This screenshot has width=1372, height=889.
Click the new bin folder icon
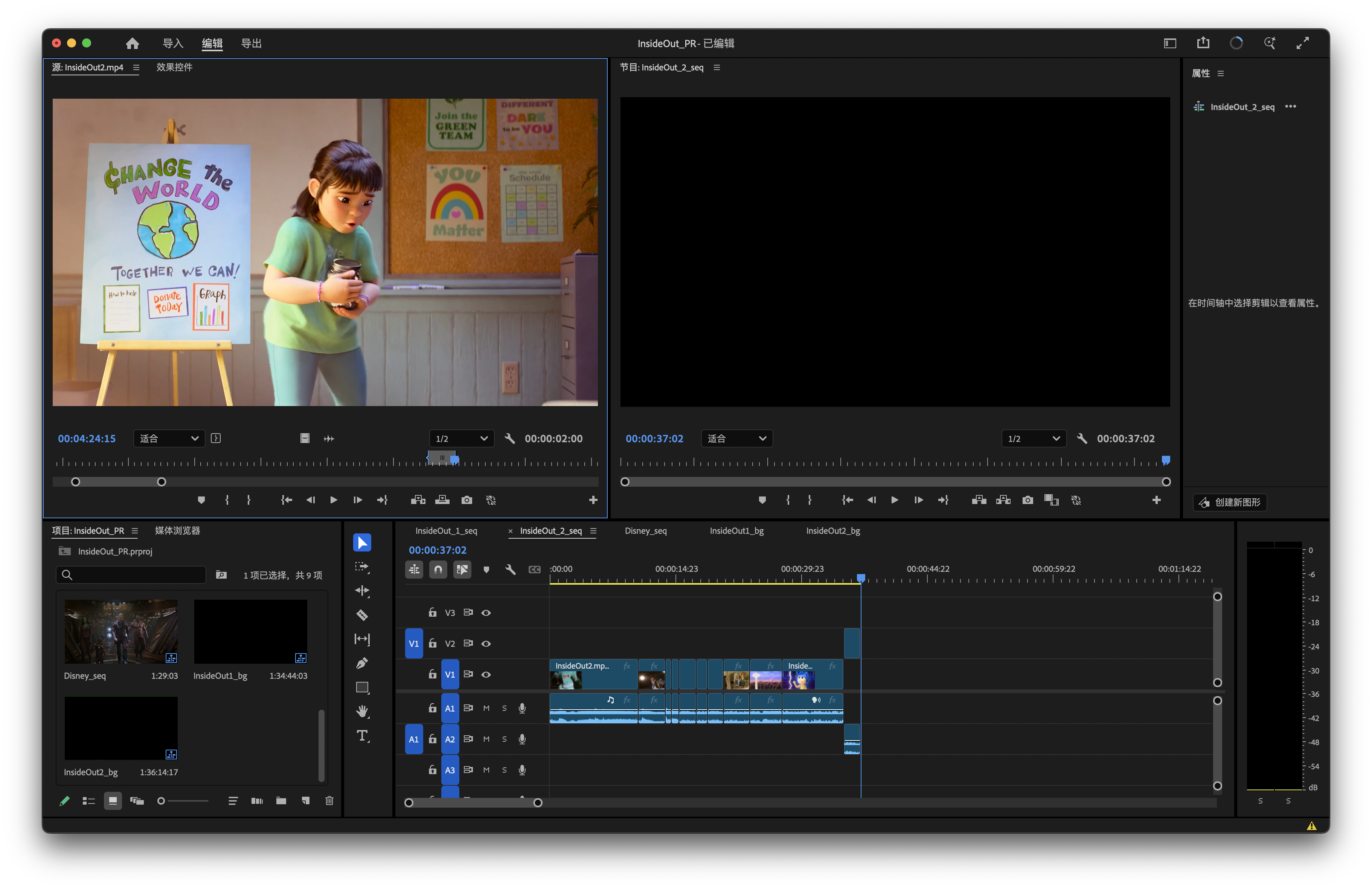[281, 801]
